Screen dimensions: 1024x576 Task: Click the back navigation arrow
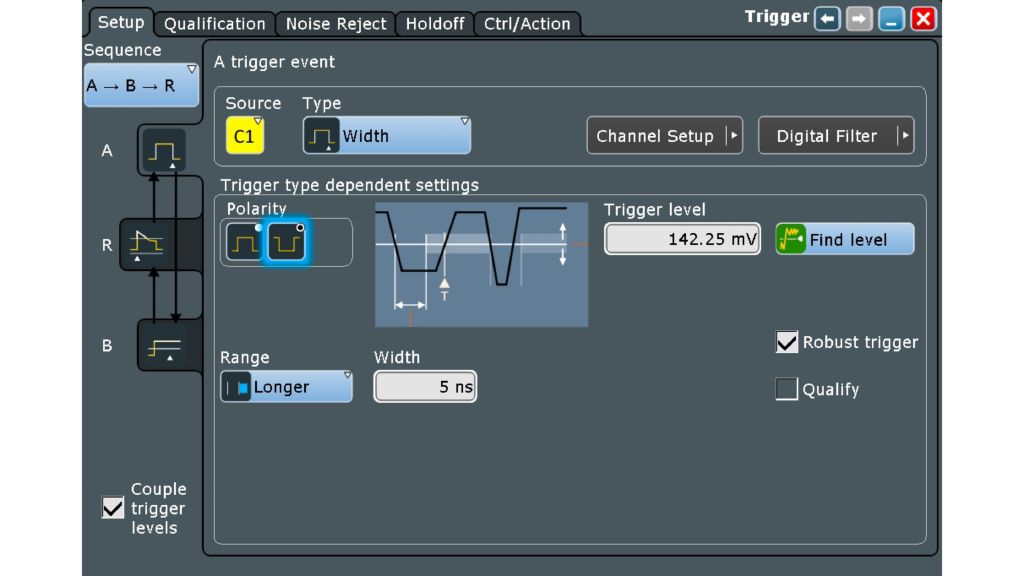click(826, 16)
